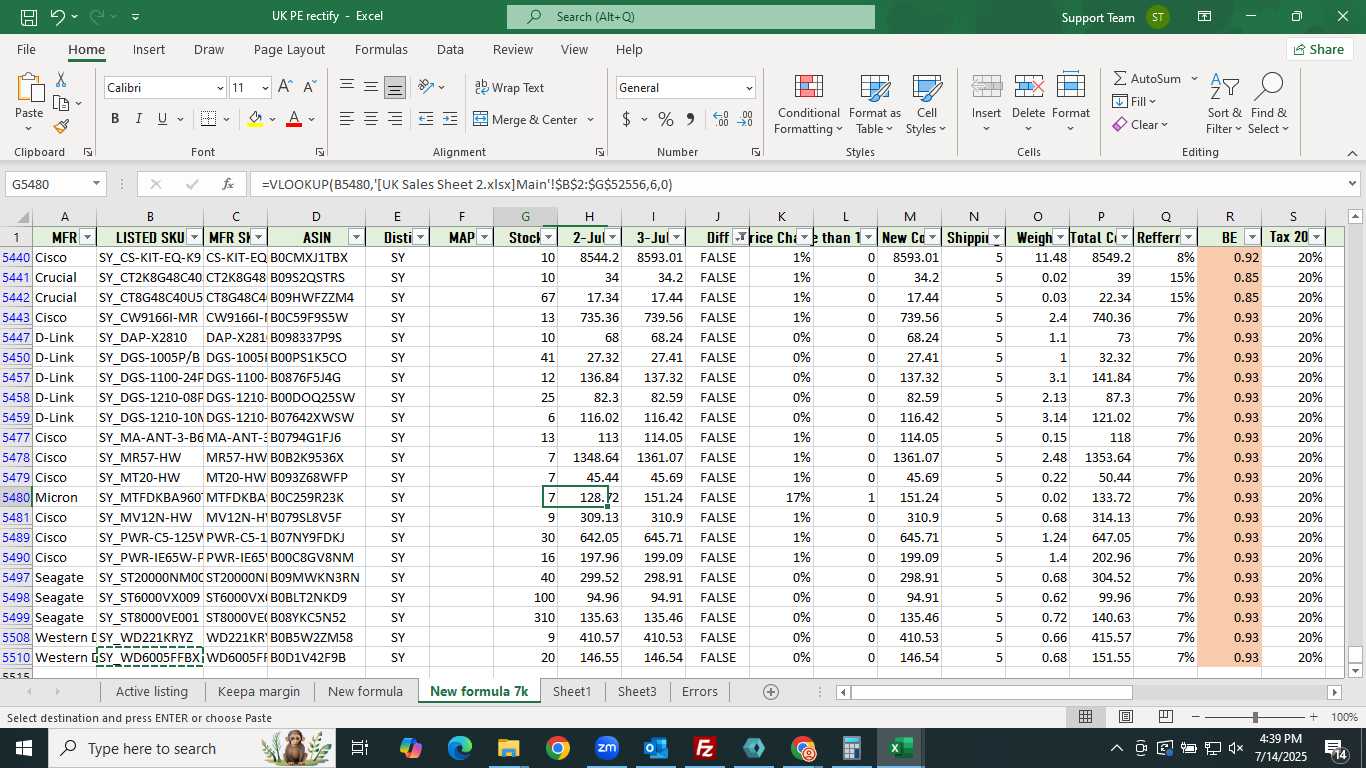Click the Increase Indent icon
This screenshot has width=1366, height=768.
click(450, 119)
